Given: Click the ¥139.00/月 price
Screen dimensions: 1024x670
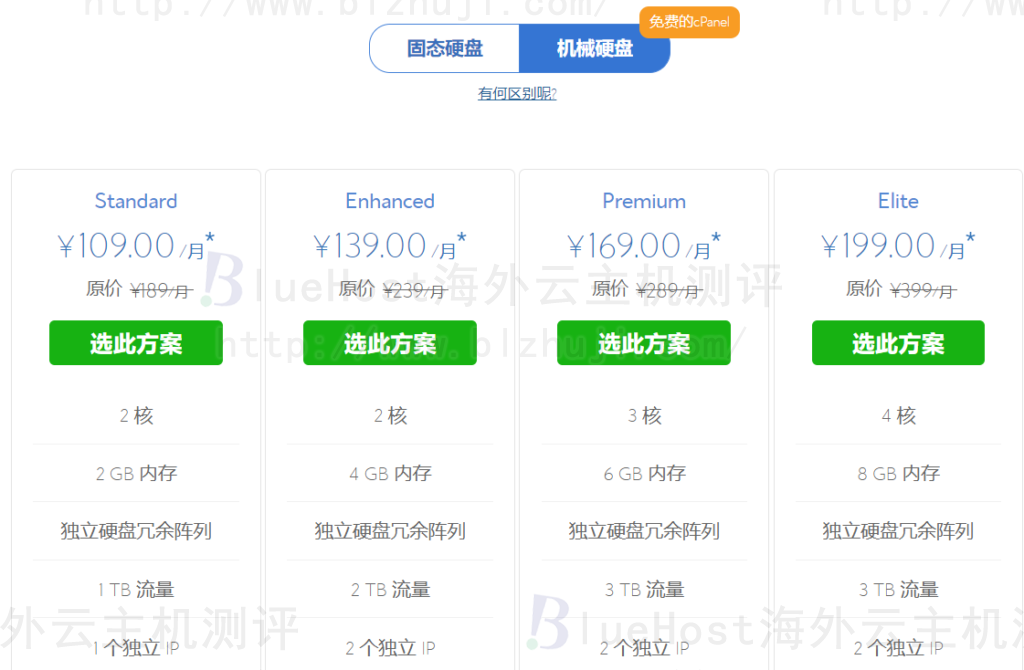Looking at the screenshot, I should coord(390,246).
